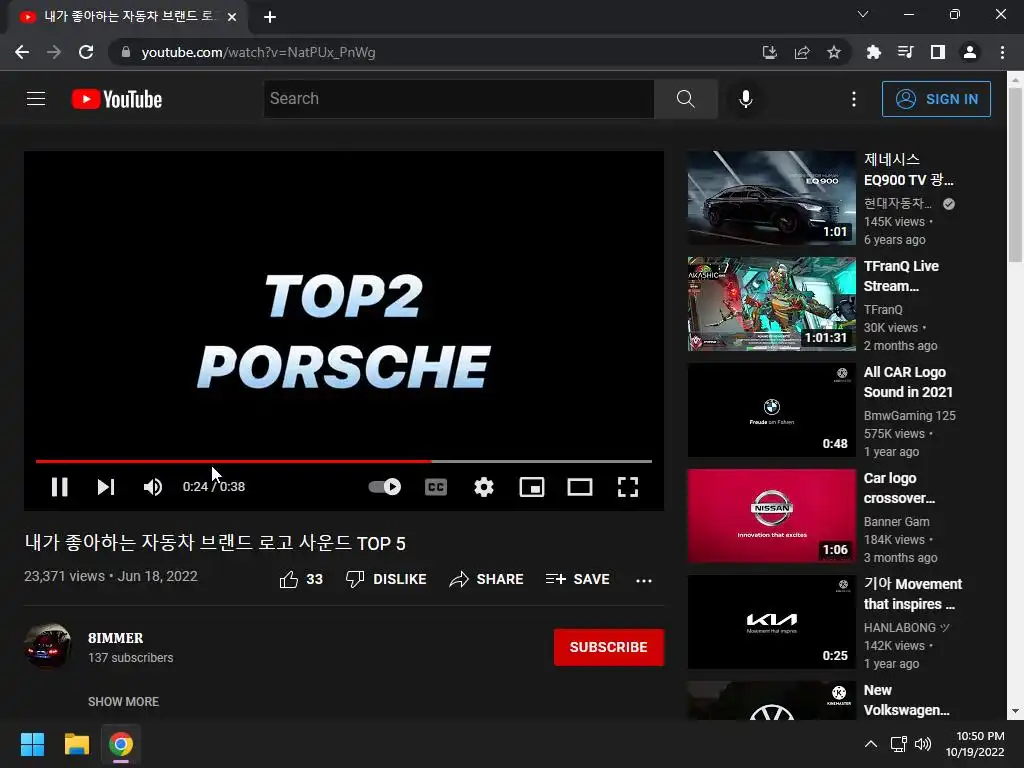Reload the page
1024x768 pixels.
point(86,52)
